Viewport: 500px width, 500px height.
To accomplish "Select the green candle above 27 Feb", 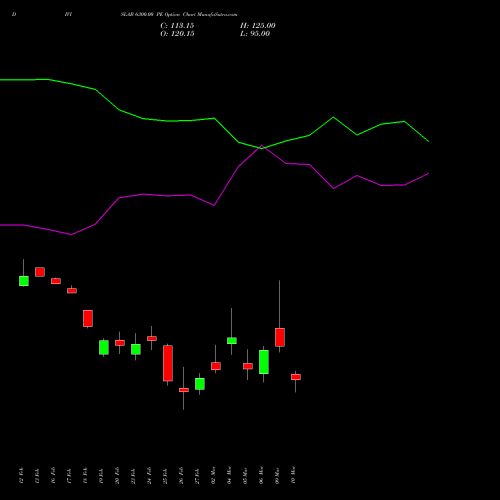I will tap(200, 384).
